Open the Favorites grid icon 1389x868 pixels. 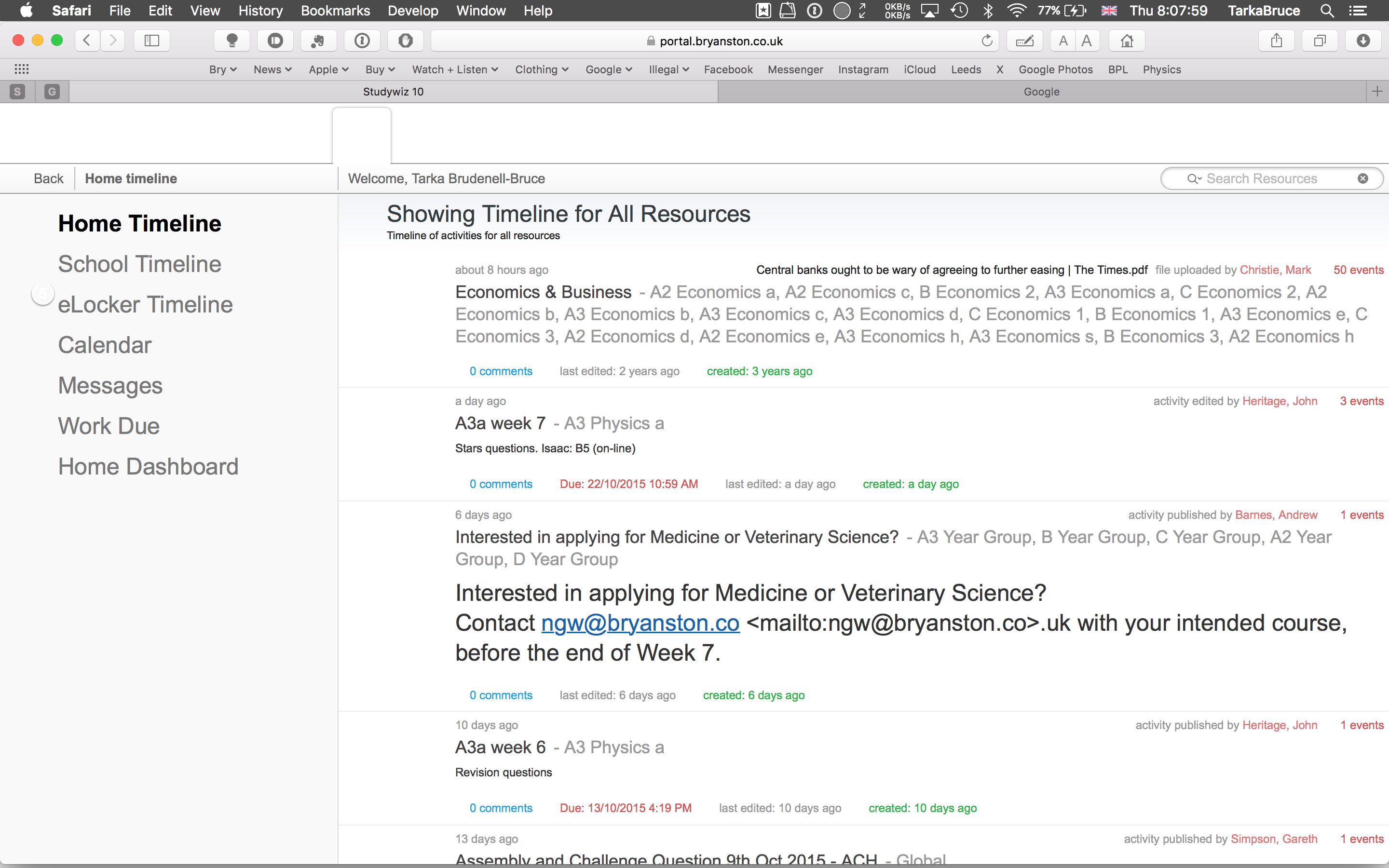click(22, 69)
